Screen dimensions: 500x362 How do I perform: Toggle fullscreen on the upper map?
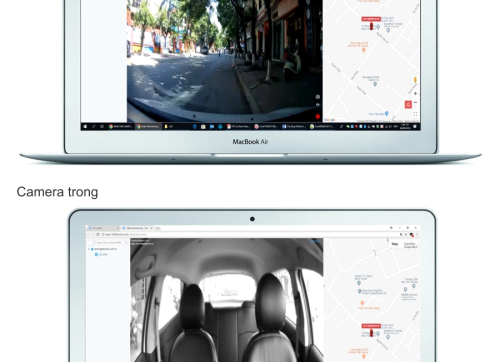pos(415,114)
